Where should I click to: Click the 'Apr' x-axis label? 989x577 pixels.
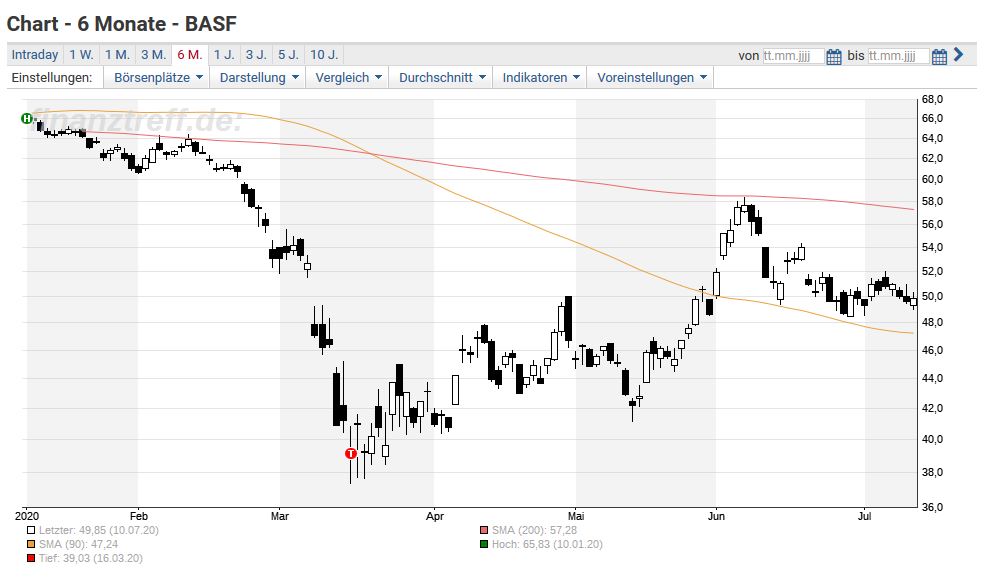pos(435,516)
